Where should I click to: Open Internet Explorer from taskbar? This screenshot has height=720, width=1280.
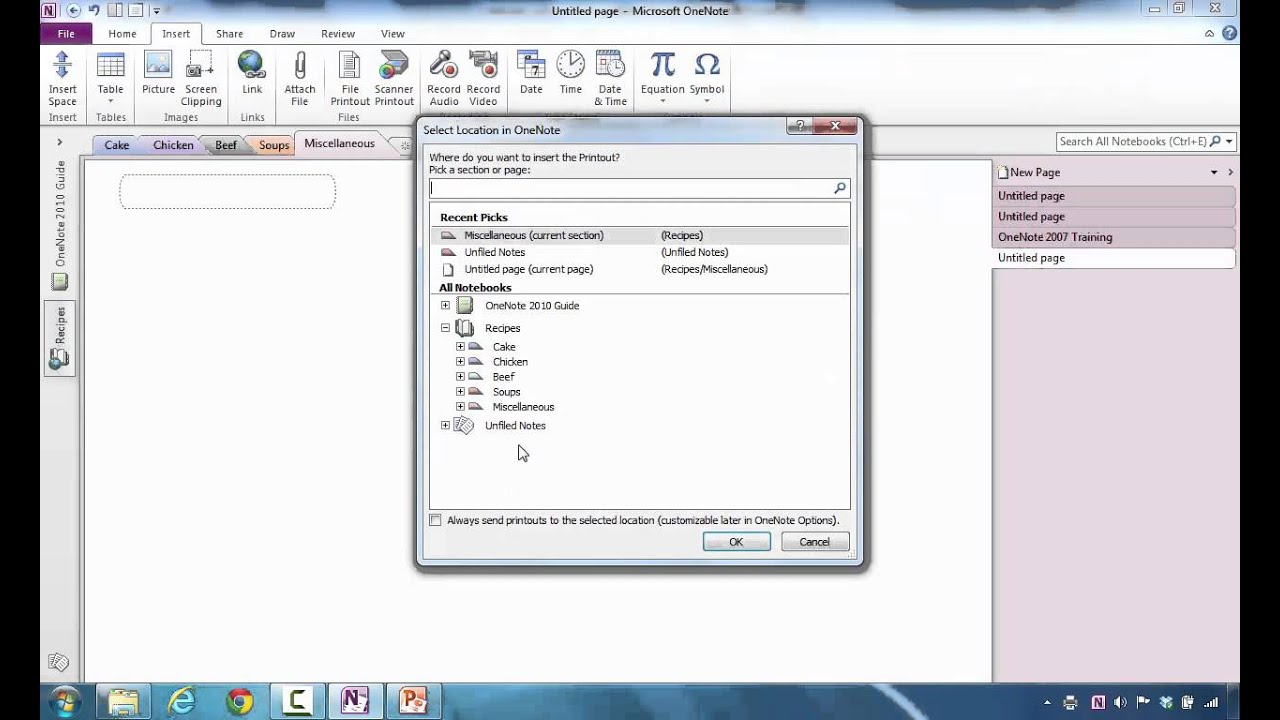182,700
